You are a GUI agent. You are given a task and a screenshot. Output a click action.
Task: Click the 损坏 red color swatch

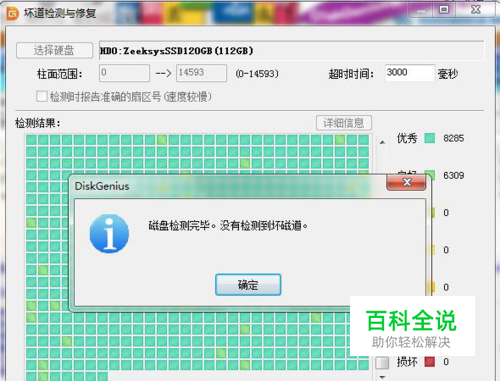pos(429,362)
